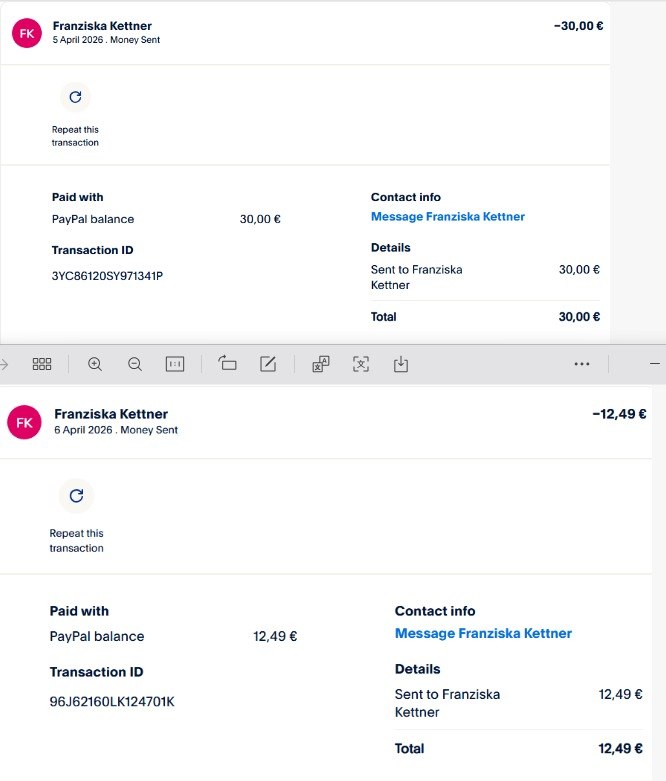Viewport: 666px width, 781px height.
Task: Click the next image arrow in toolbar
Action: coord(3,365)
